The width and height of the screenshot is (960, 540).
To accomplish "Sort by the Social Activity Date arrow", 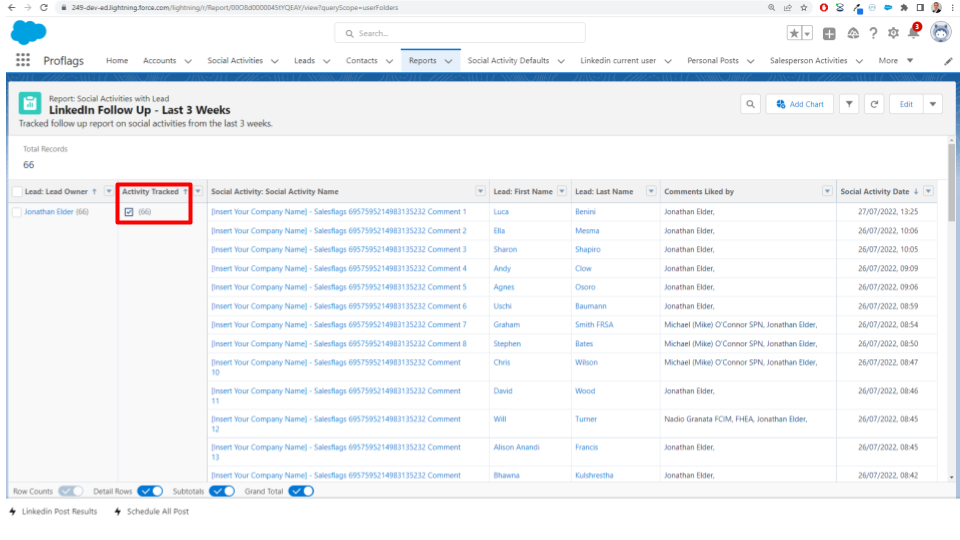I will point(916,192).
